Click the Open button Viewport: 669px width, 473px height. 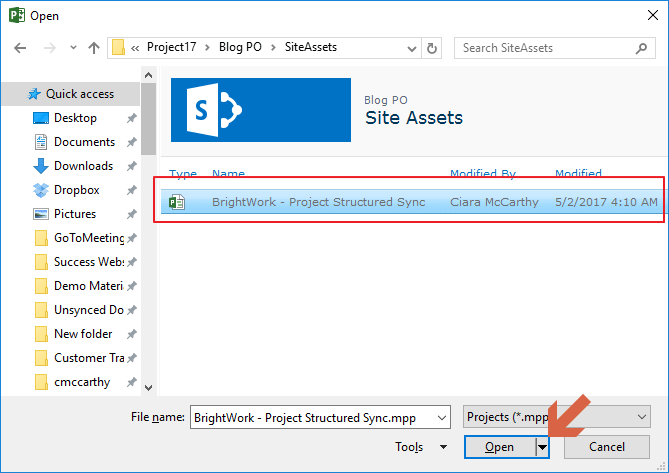500,447
